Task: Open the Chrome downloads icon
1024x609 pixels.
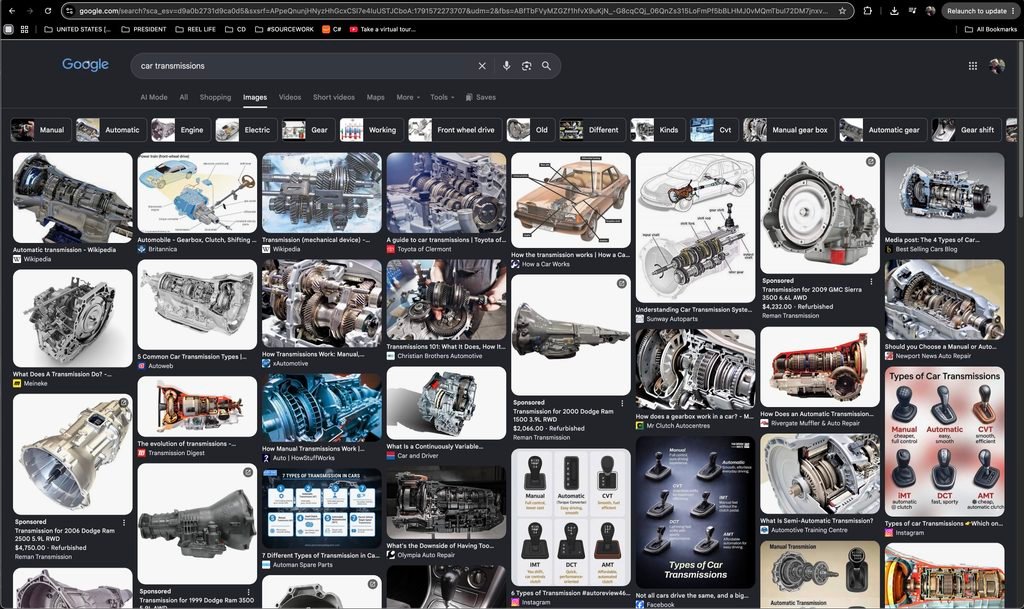Action: (x=894, y=11)
